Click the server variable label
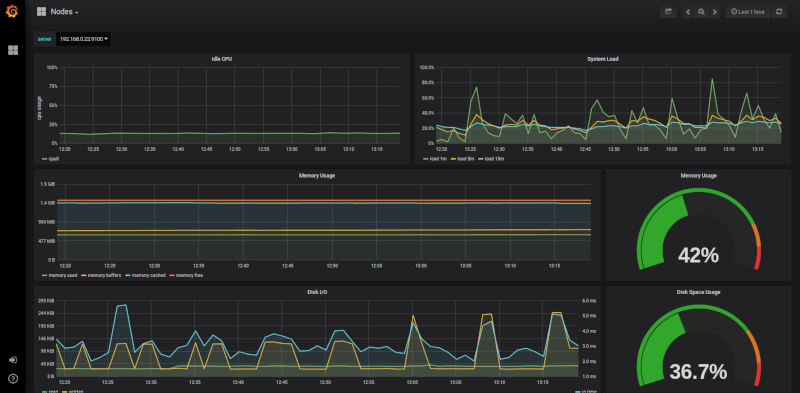The width and height of the screenshot is (800, 393). pyautogui.click(x=44, y=39)
